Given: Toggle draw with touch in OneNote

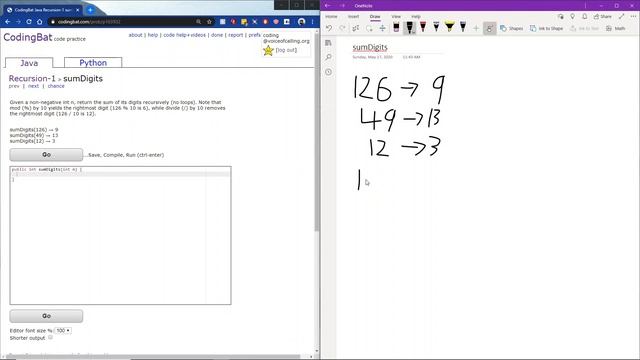Looking at the screenshot, I should point(489,28).
